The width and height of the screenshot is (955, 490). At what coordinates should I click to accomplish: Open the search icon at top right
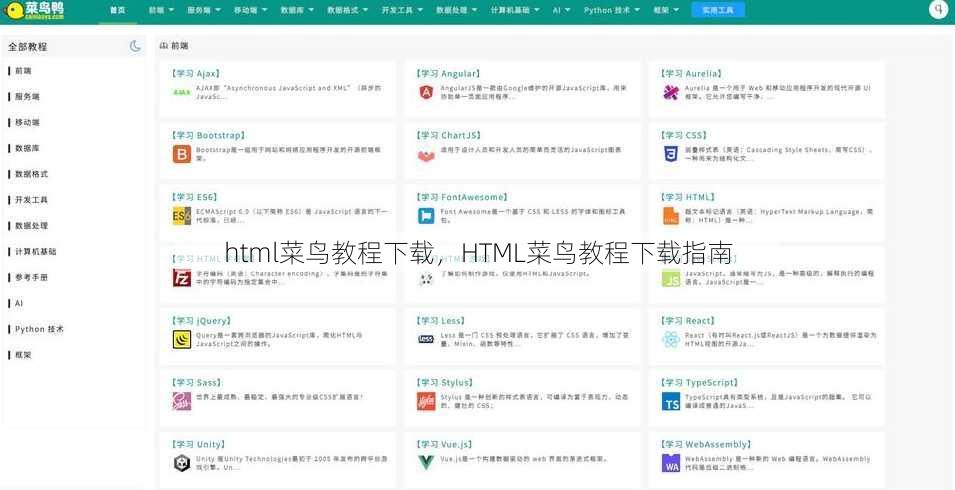[x=939, y=10]
